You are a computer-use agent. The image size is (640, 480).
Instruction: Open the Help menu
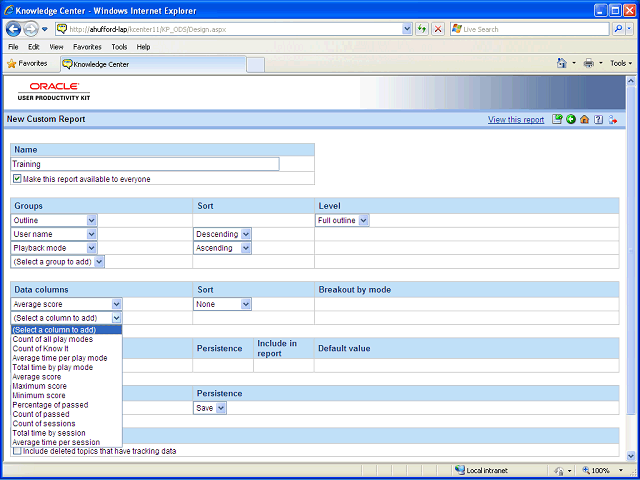click(143, 47)
